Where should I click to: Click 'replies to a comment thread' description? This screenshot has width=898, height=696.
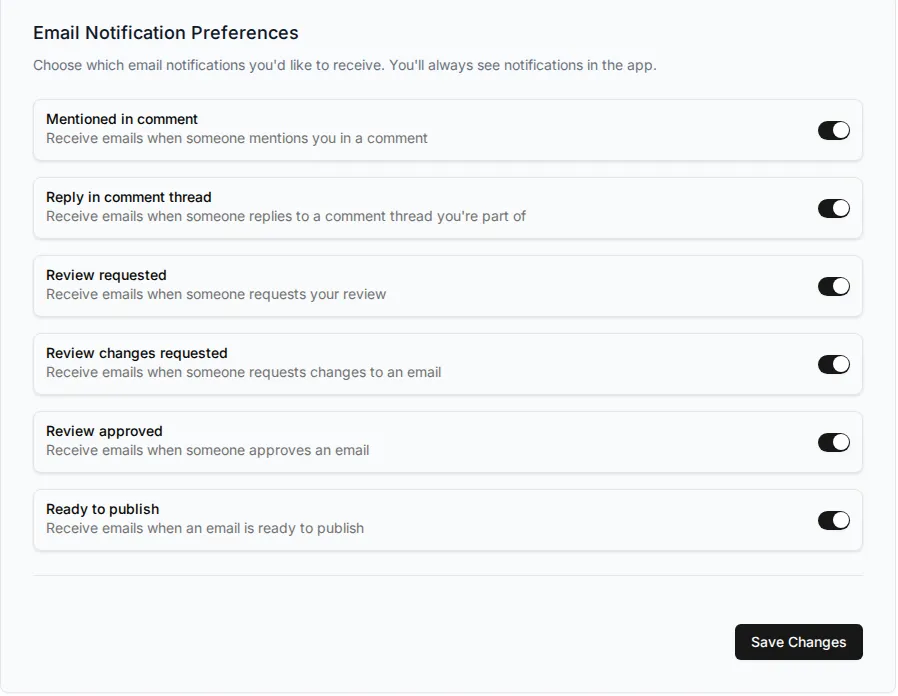286,217
